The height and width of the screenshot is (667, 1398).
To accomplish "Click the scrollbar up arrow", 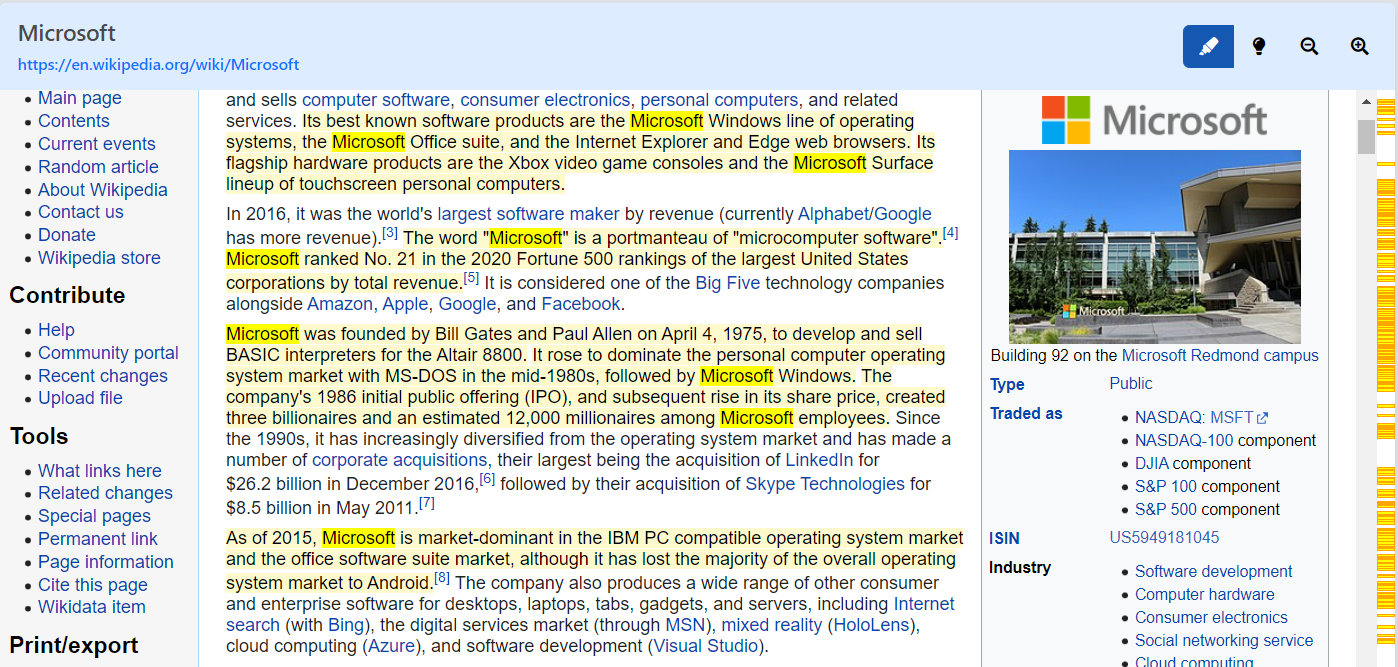I will pos(1366,102).
